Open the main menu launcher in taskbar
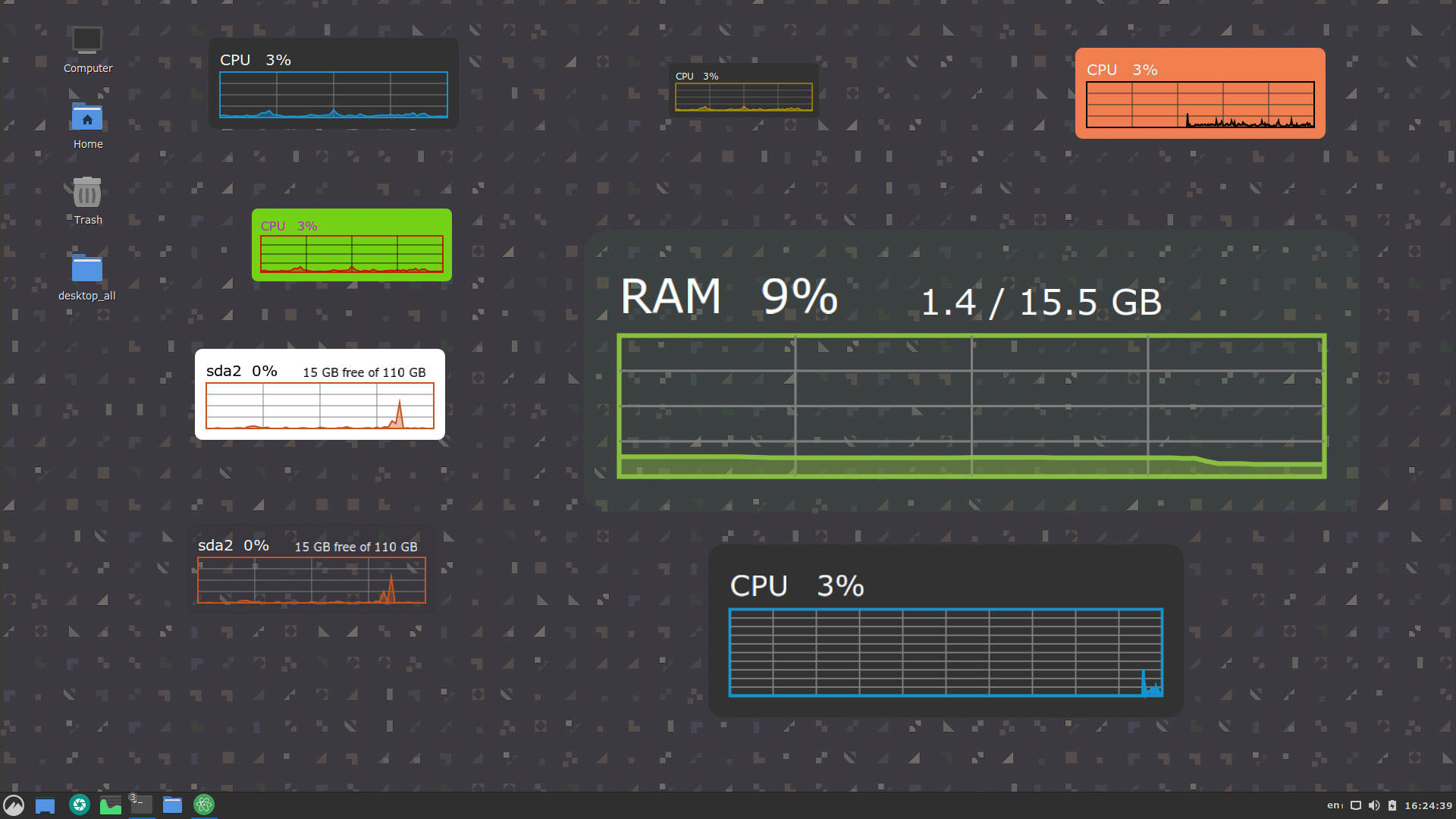Viewport: 1456px width, 819px height. click(x=14, y=805)
